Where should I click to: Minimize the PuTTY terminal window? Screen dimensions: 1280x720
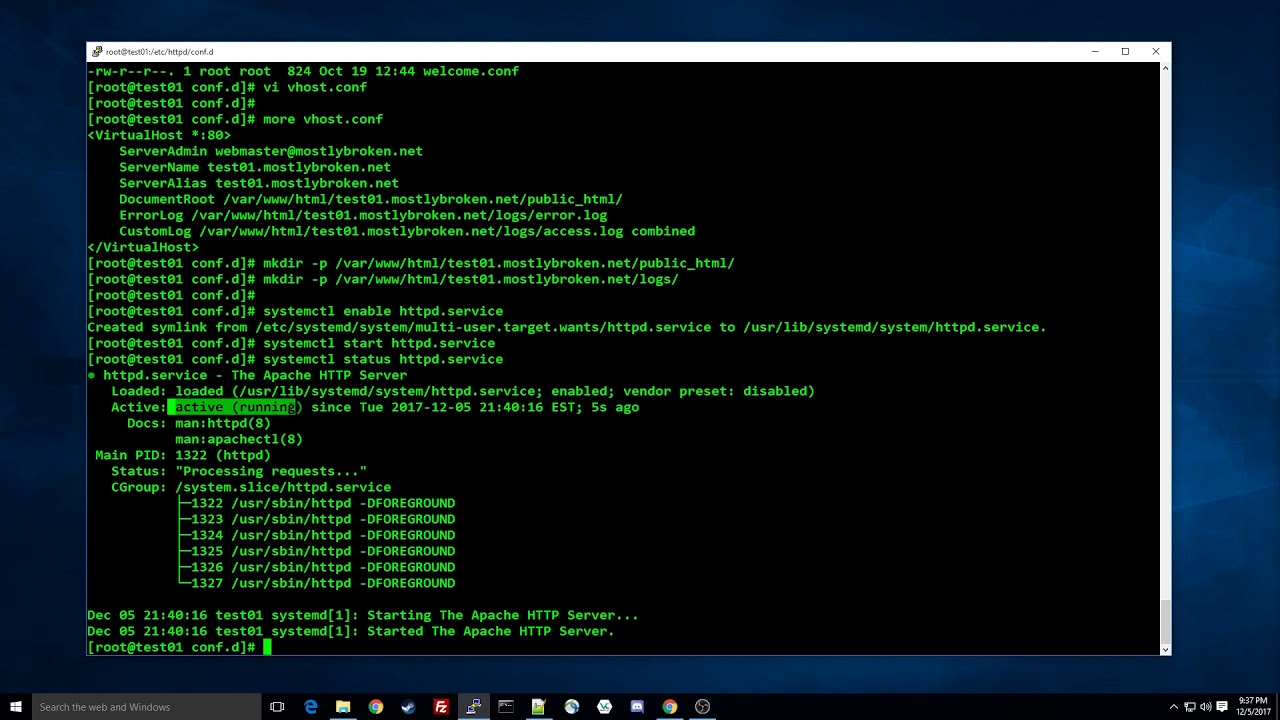(1095, 51)
